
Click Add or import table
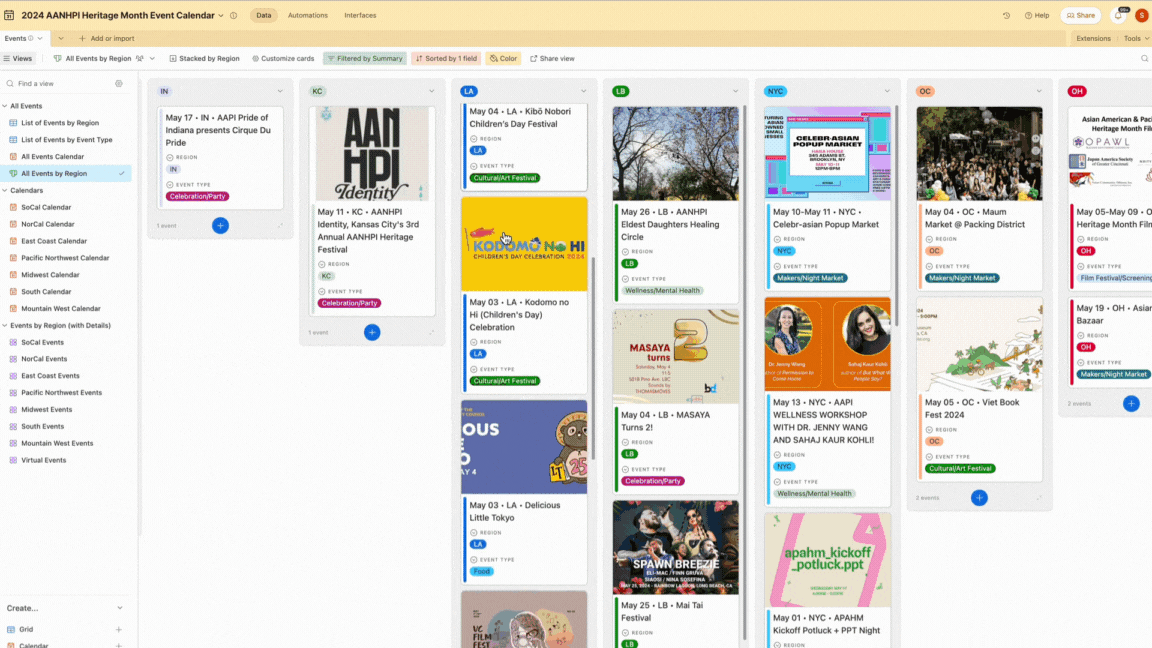(x=107, y=38)
